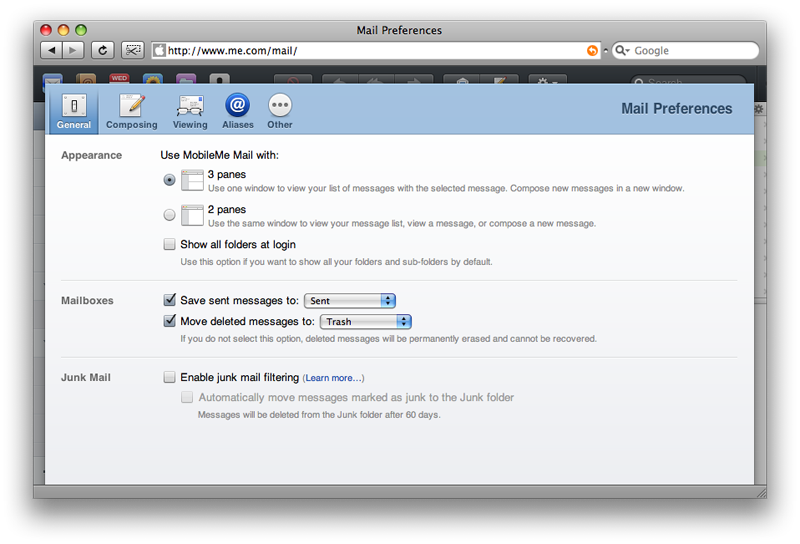Screen dimensions: 800x544
Task: Reload the page
Action: [x=103, y=50]
